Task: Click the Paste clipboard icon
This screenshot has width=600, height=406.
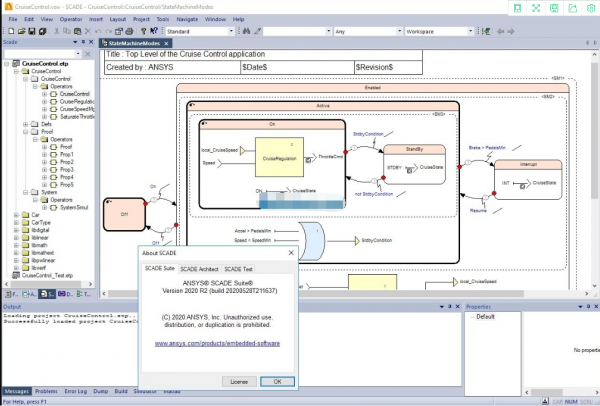Action: click(78, 31)
